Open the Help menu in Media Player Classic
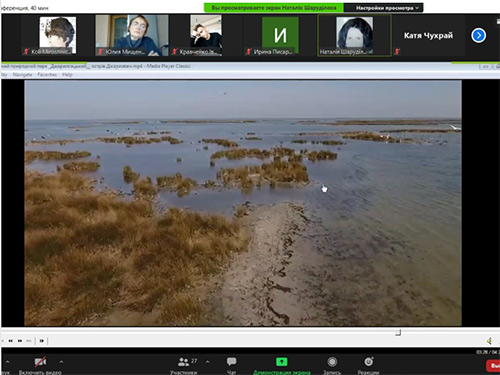Screen dimensions: 500x375 pyautogui.click(x=67, y=75)
